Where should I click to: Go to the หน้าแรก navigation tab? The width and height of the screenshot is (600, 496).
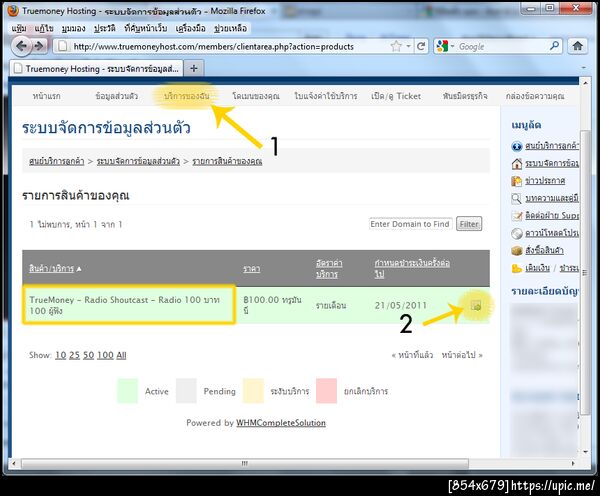click(46, 96)
